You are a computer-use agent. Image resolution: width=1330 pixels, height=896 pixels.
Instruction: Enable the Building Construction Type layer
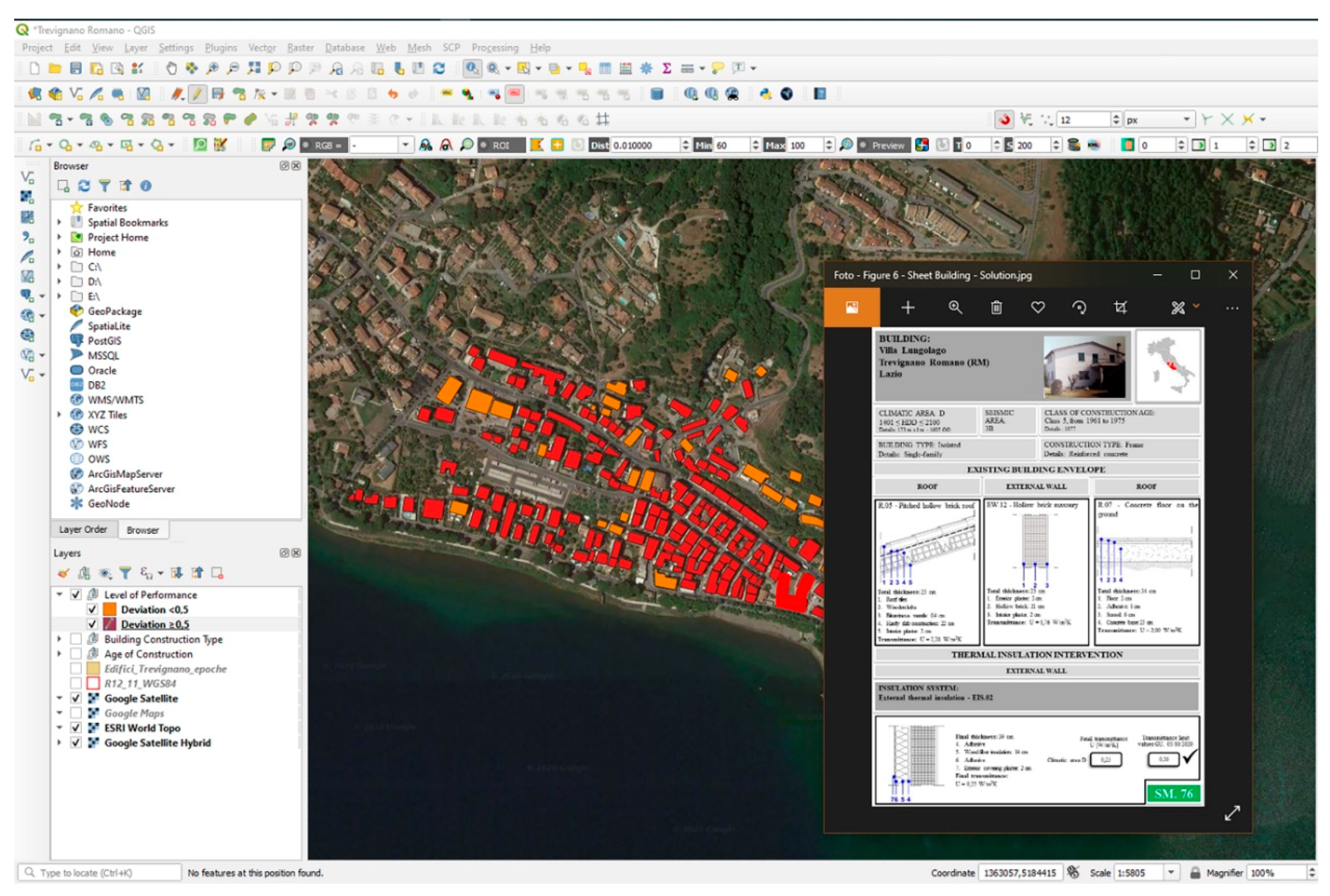pyautogui.click(x=75, y=639)
